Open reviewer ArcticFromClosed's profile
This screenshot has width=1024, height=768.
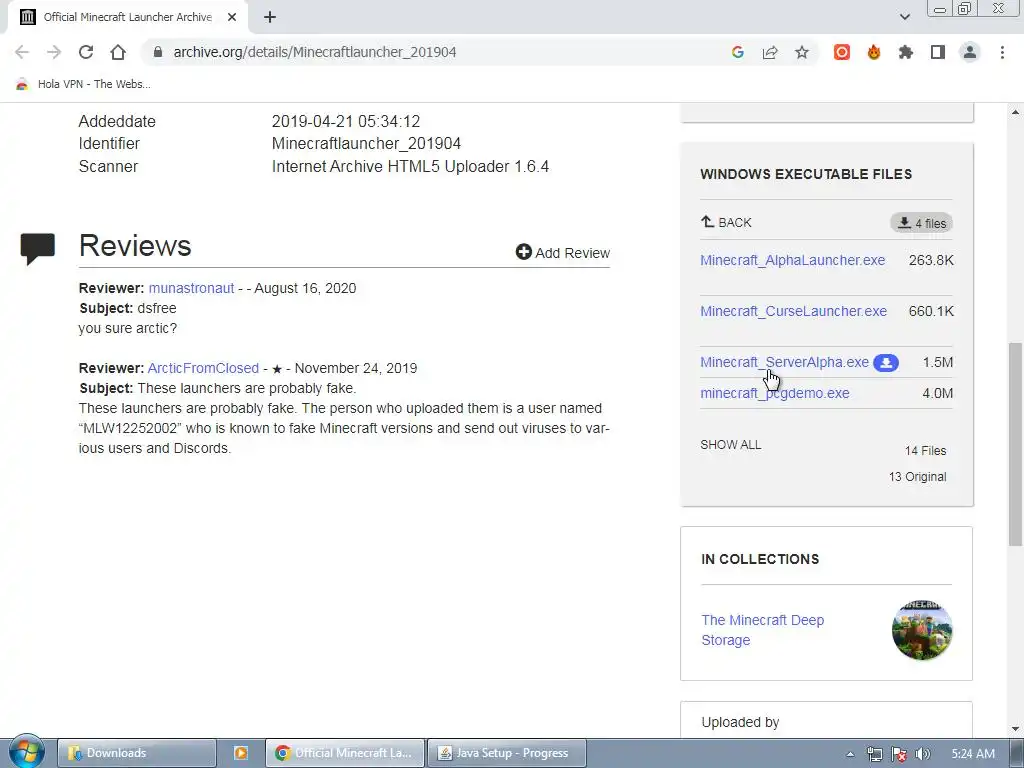pos(203,368)
